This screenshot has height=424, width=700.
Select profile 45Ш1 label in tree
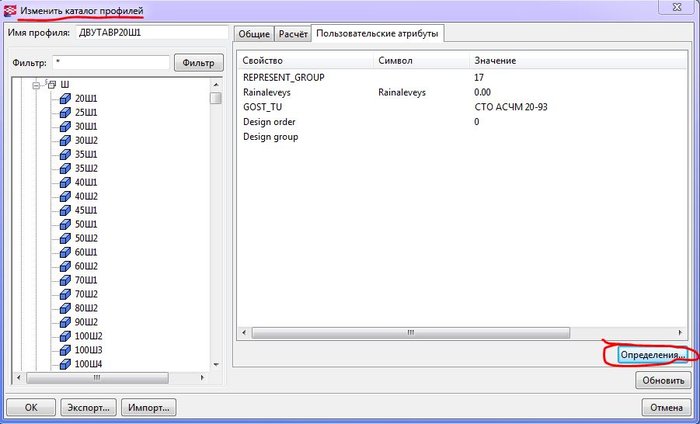(86, 210)
